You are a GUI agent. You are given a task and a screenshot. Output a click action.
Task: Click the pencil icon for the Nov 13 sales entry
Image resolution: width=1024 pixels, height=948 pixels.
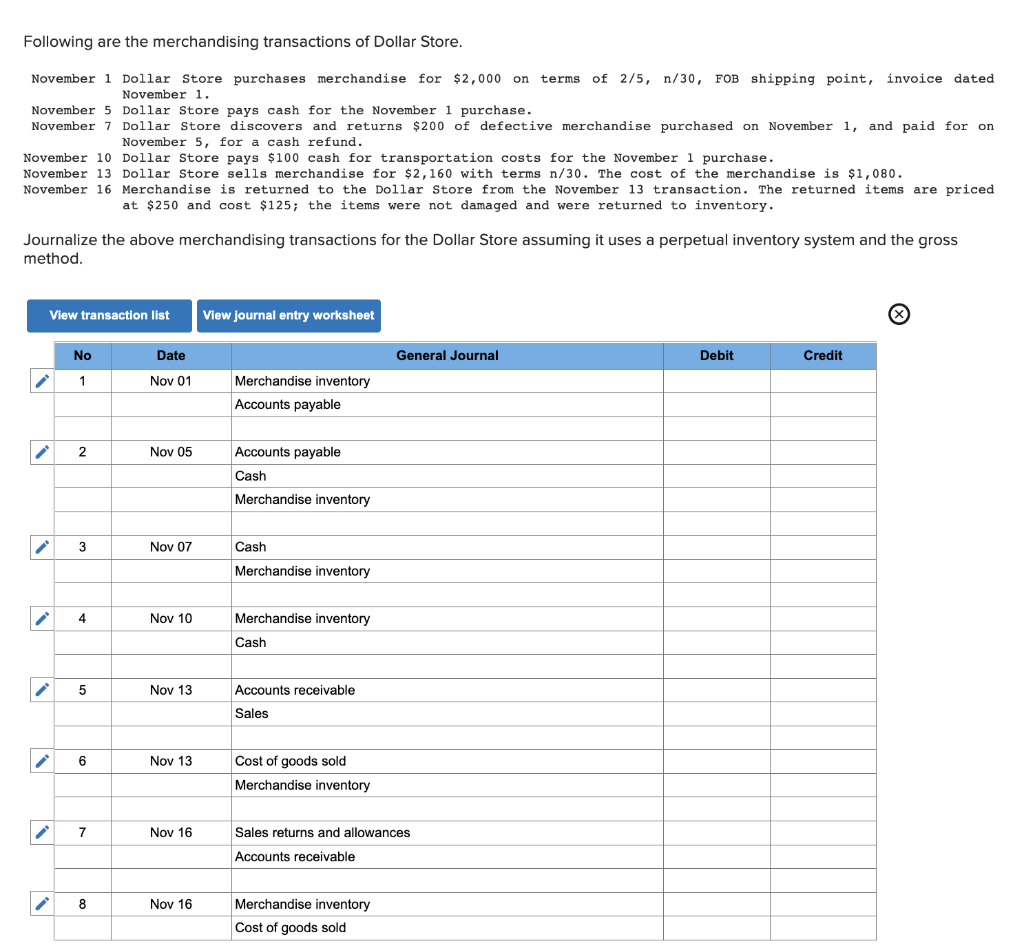[x=41, y=690]
